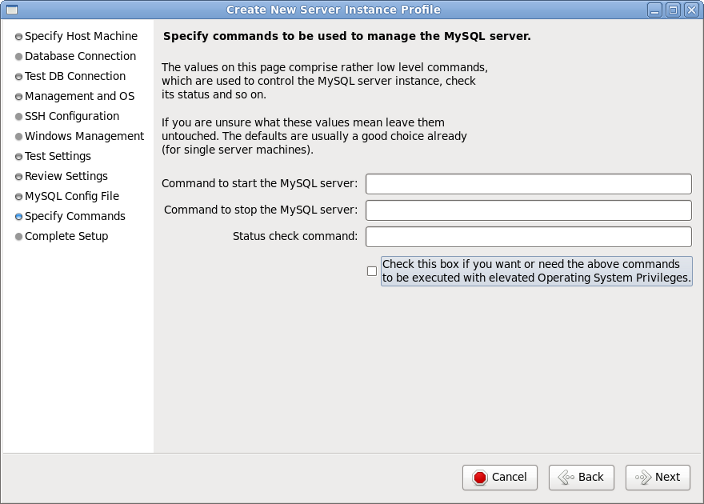The height and width of the screenshot is (504, 704).
Task: Select the Windows Management step
Action: click(x=84, y=136)
